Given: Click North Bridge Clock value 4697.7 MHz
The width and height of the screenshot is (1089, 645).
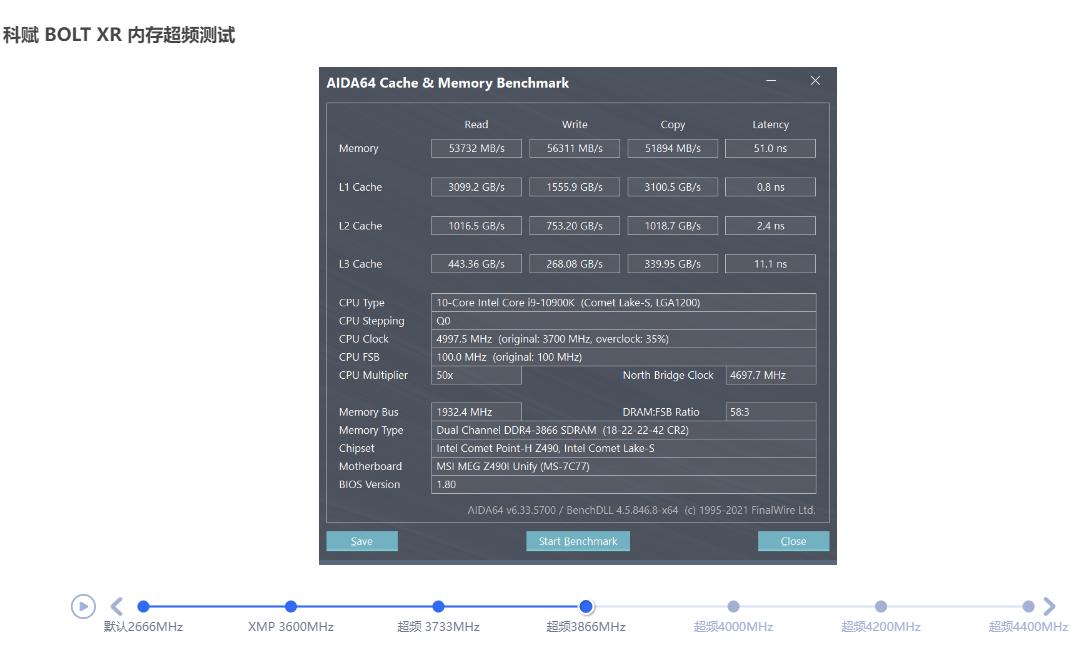Looking at the screenshot, I should click(771, 375).
